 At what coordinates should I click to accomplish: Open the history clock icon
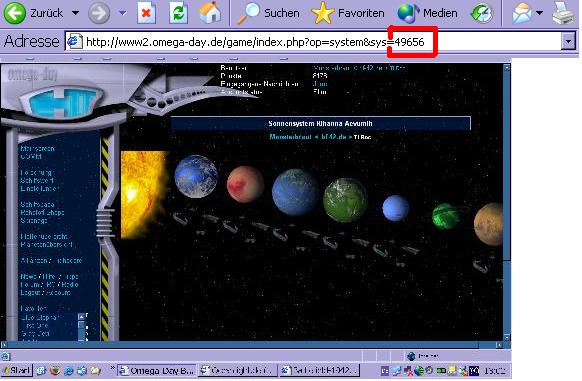coord(481,13)
